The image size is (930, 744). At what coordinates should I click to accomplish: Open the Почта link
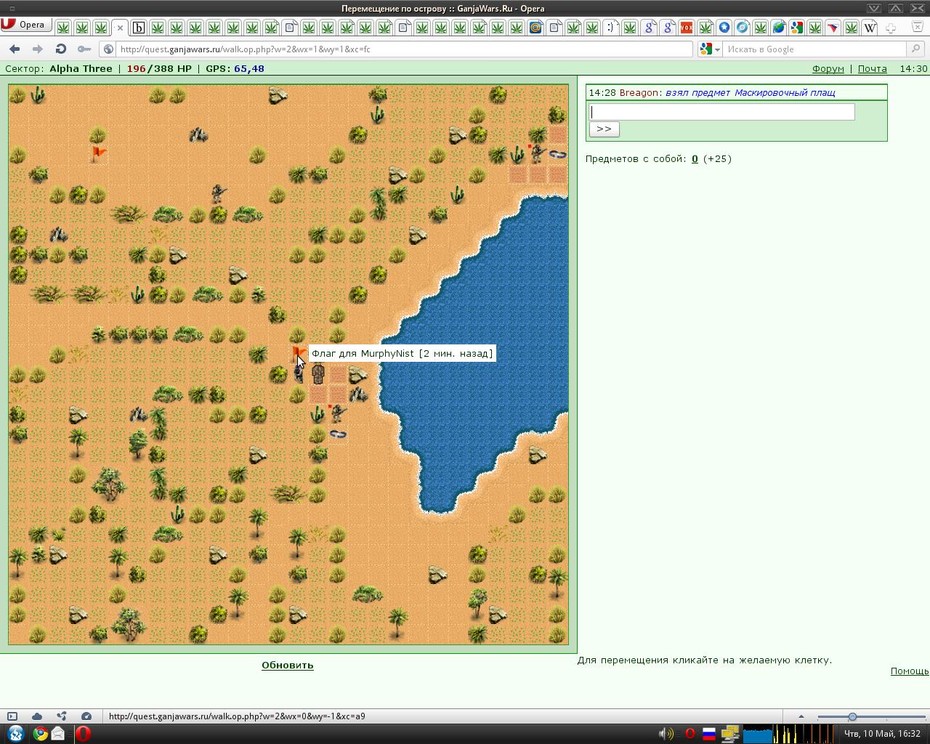(872, 69)
